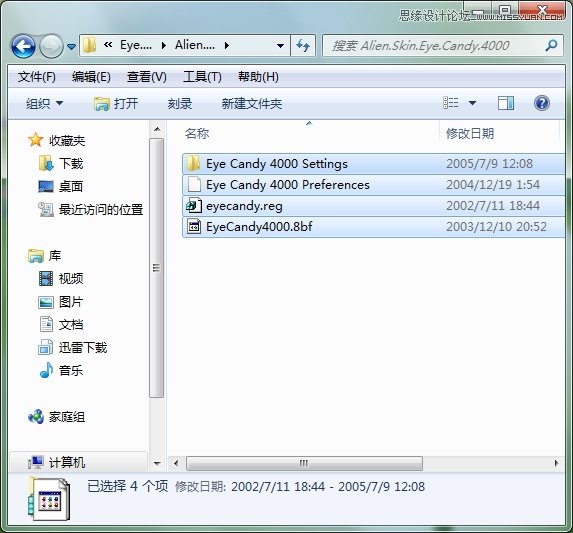Click date 2002/7/11 18:44 cell
Viewport: 573px width, 533px height.
pos(493,206)
